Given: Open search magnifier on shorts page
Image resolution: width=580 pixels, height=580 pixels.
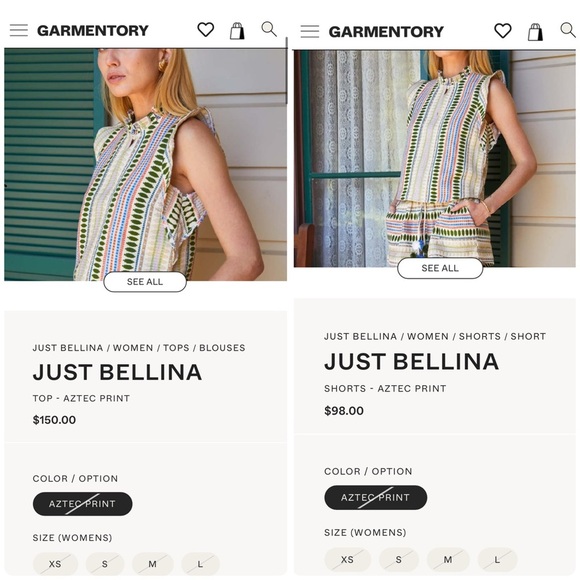Looking at the screenshot, I should 568,30.
